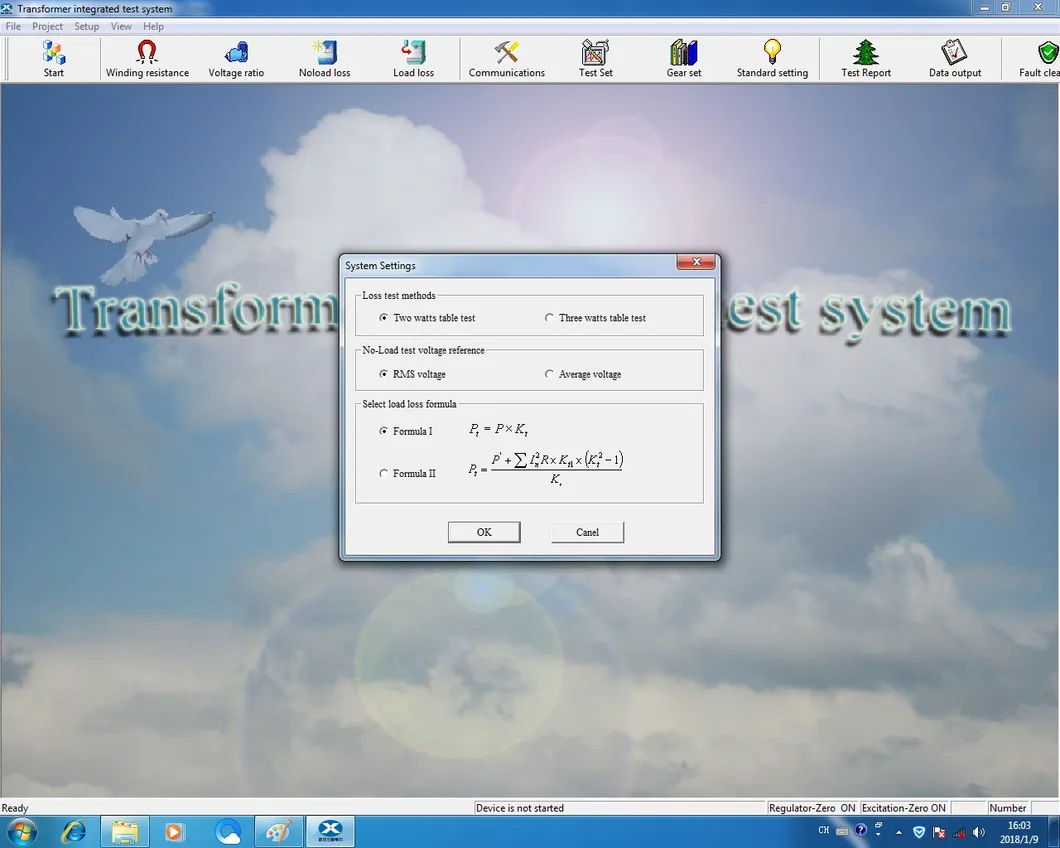Open Communications settings icon
Screen dimensions: 1060x848
507,58
